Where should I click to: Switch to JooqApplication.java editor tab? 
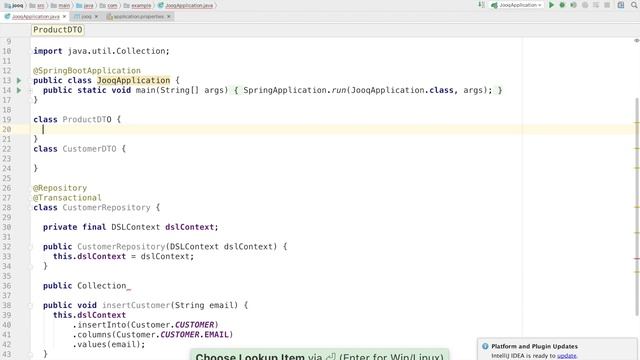click(35, 16)
